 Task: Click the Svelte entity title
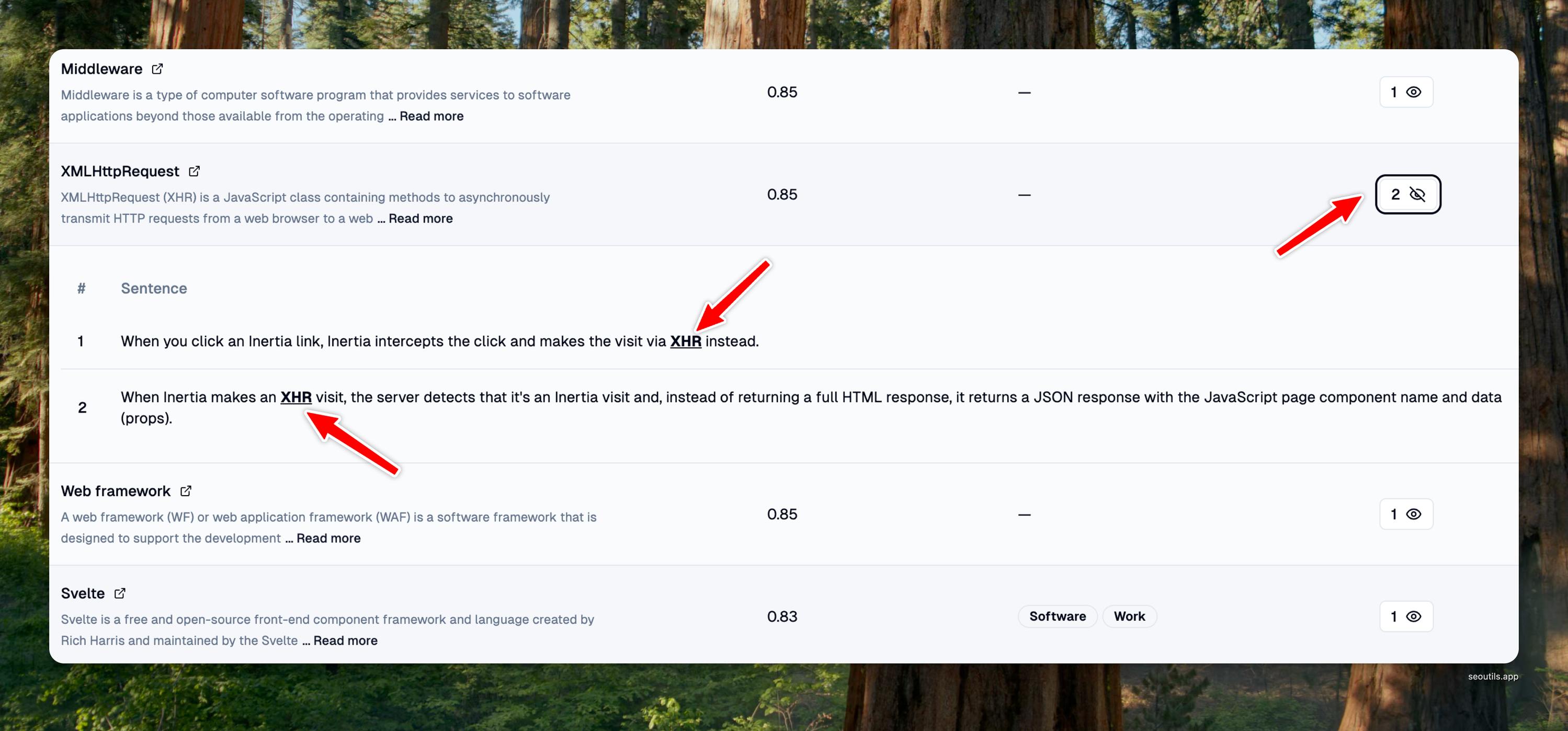point(83,593)
